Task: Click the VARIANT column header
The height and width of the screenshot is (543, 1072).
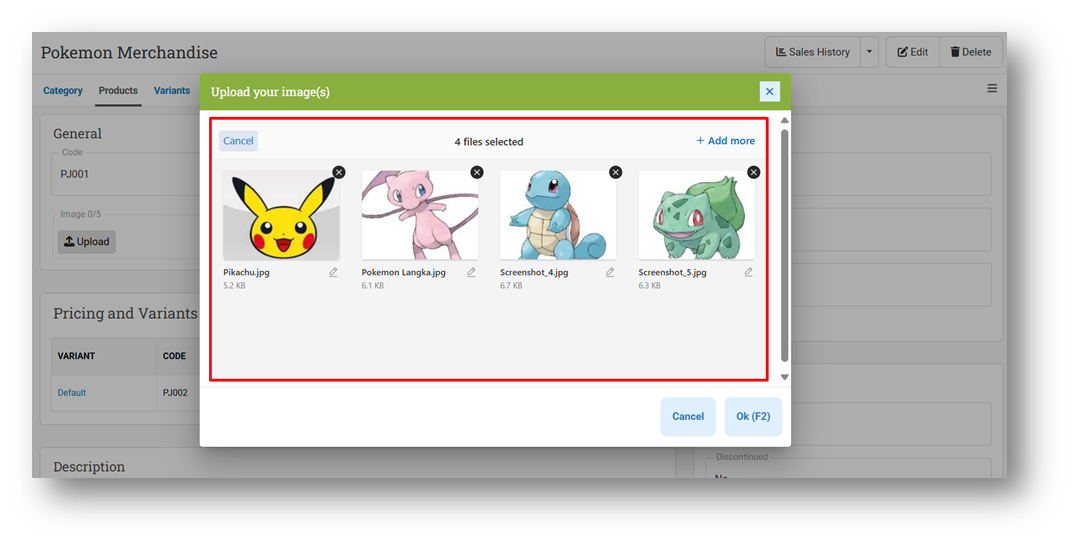Action: pos(76,356)
